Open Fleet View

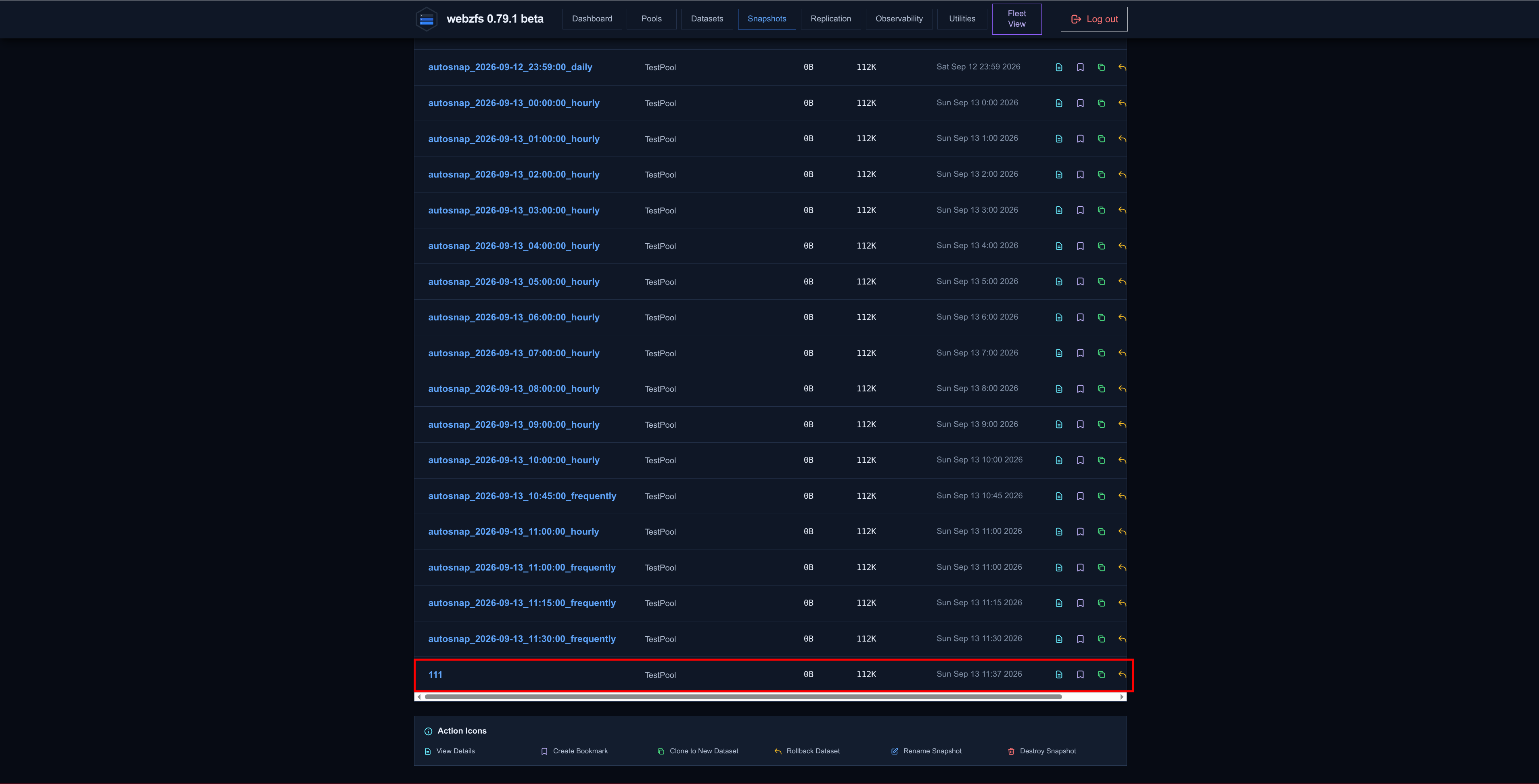(x=1016, y=19)
